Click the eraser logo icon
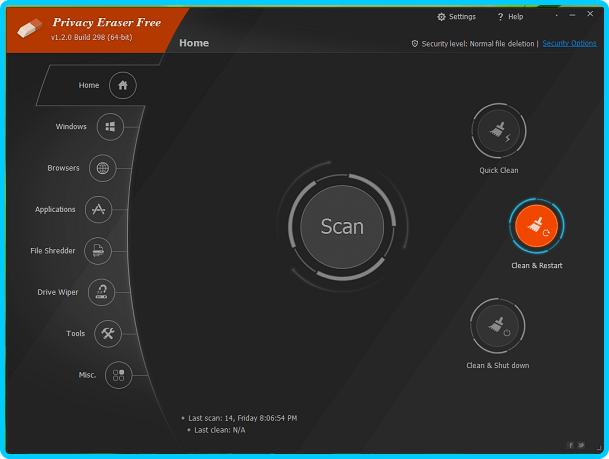The height and width of the screenshot is (459, 609). [30, 28]
